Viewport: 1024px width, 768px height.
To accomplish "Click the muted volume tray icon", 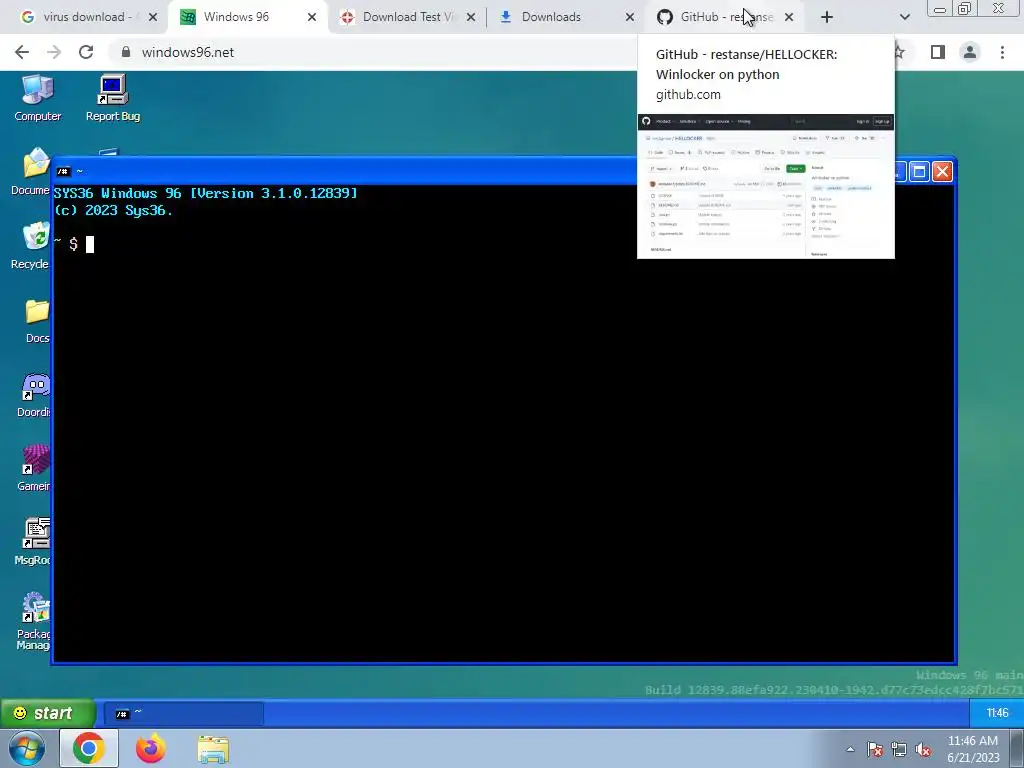I will (923, 749).
